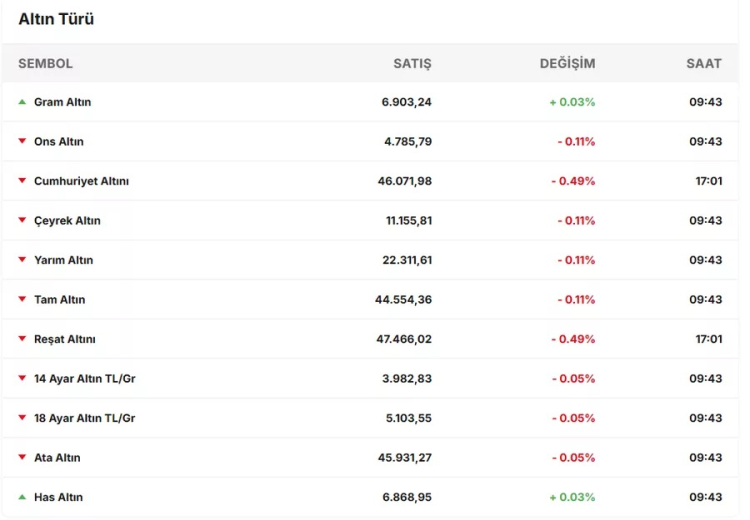The image size is (750, 520).
Task: Click the red arrow next to Ata Altın
Action: [22, 458]
